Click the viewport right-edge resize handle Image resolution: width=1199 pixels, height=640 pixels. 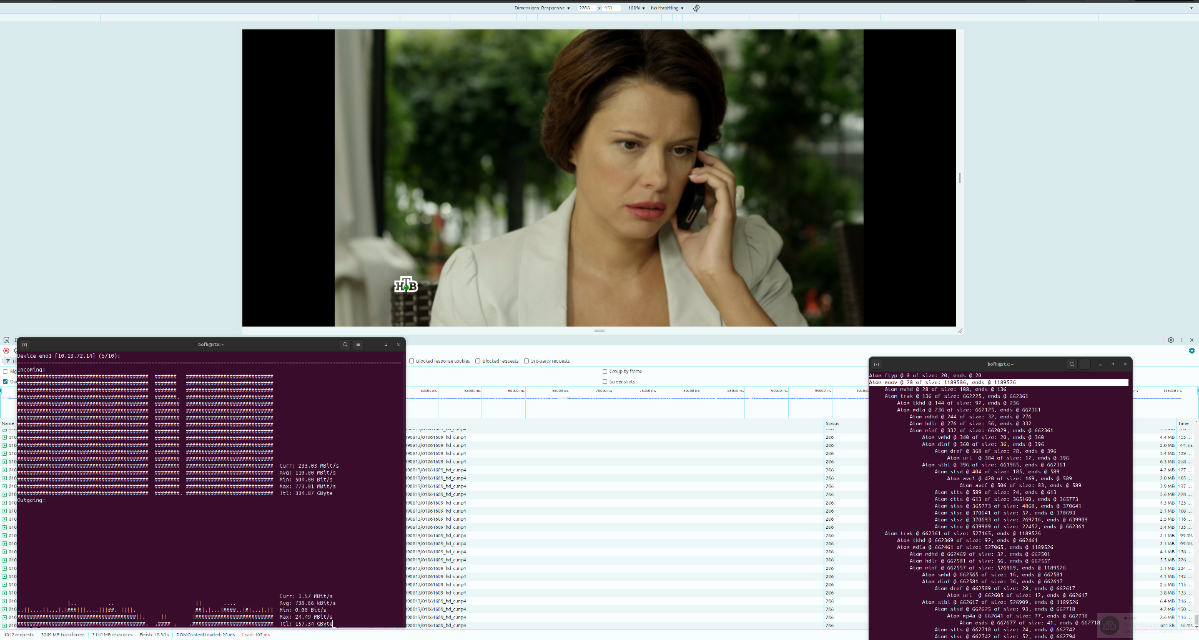pyautogui.click(x=960, y=177)
